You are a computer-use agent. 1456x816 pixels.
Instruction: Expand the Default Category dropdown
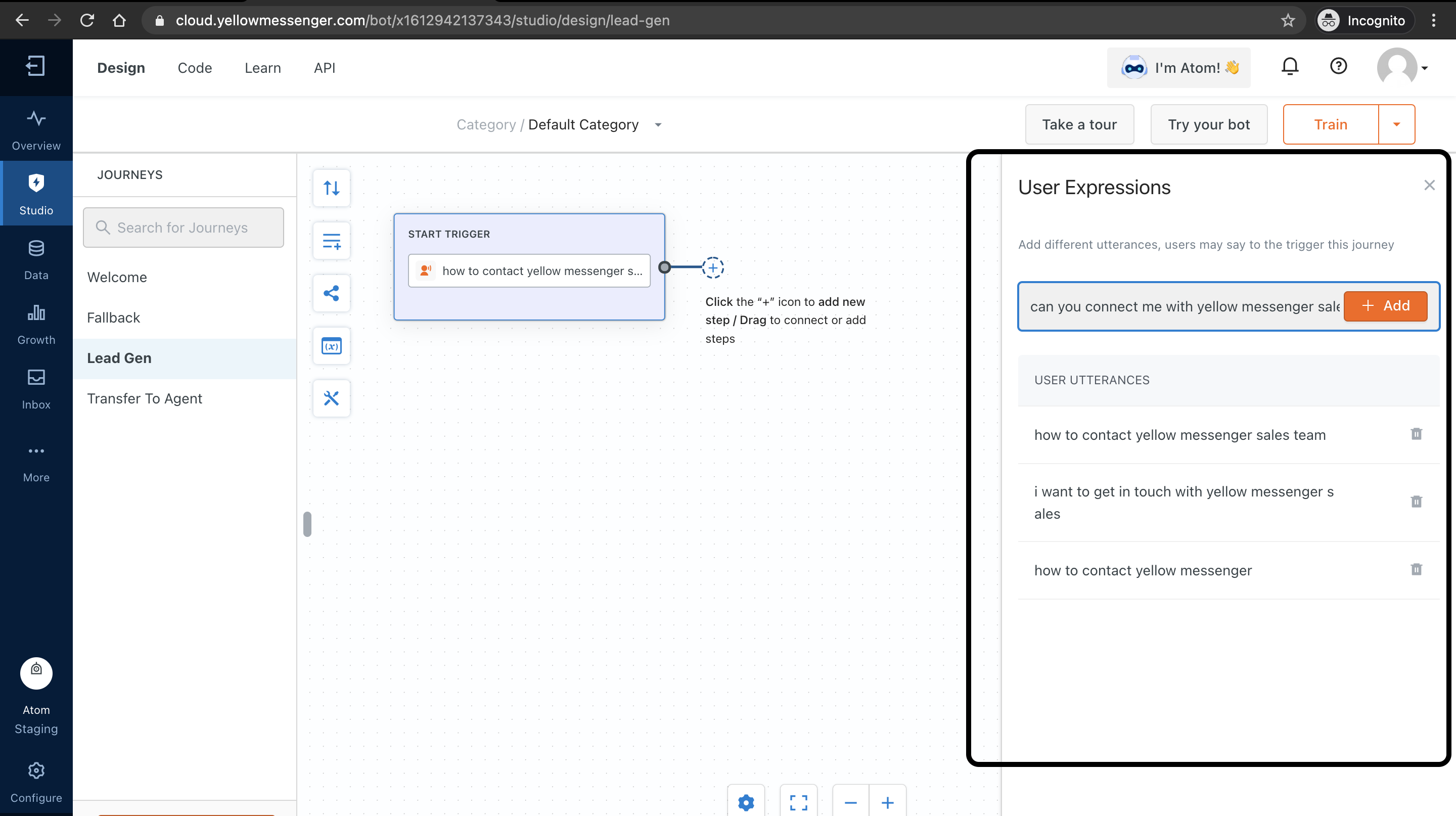658,125
